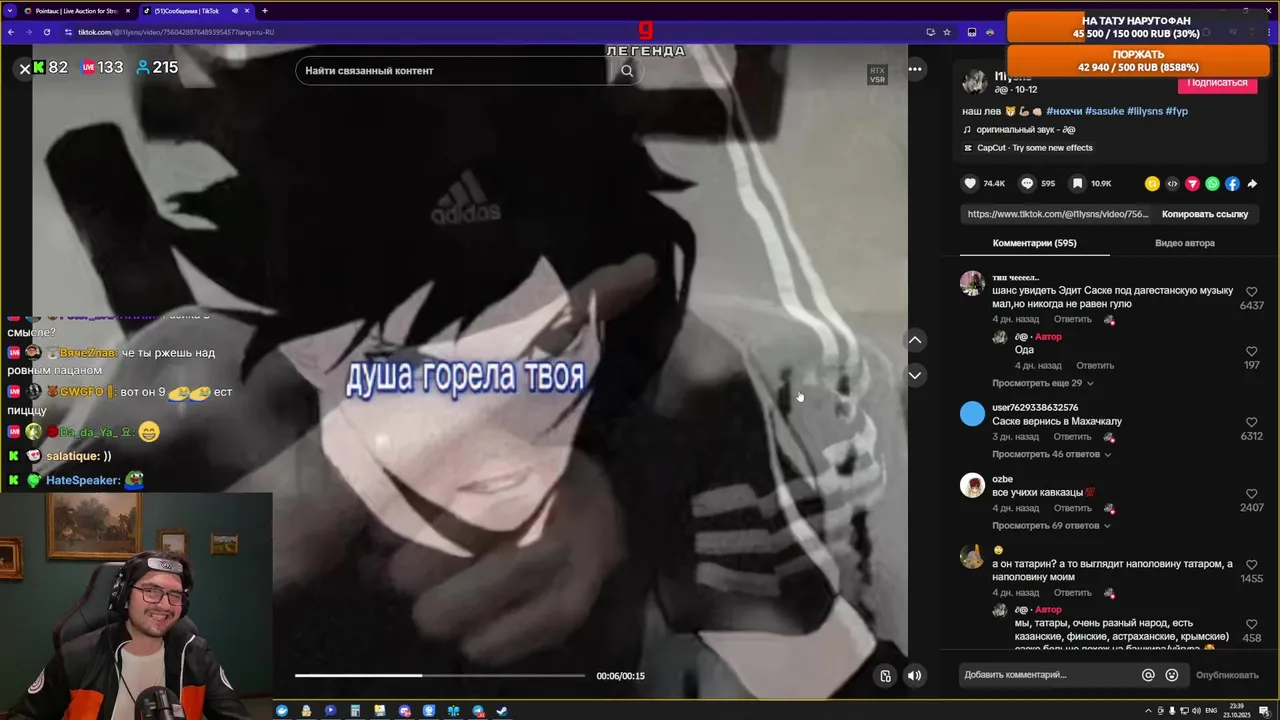The width and height of the screenshot is (1280, 720).
Task: Open comments via speech bubble icon
Action: (1027, 183)
